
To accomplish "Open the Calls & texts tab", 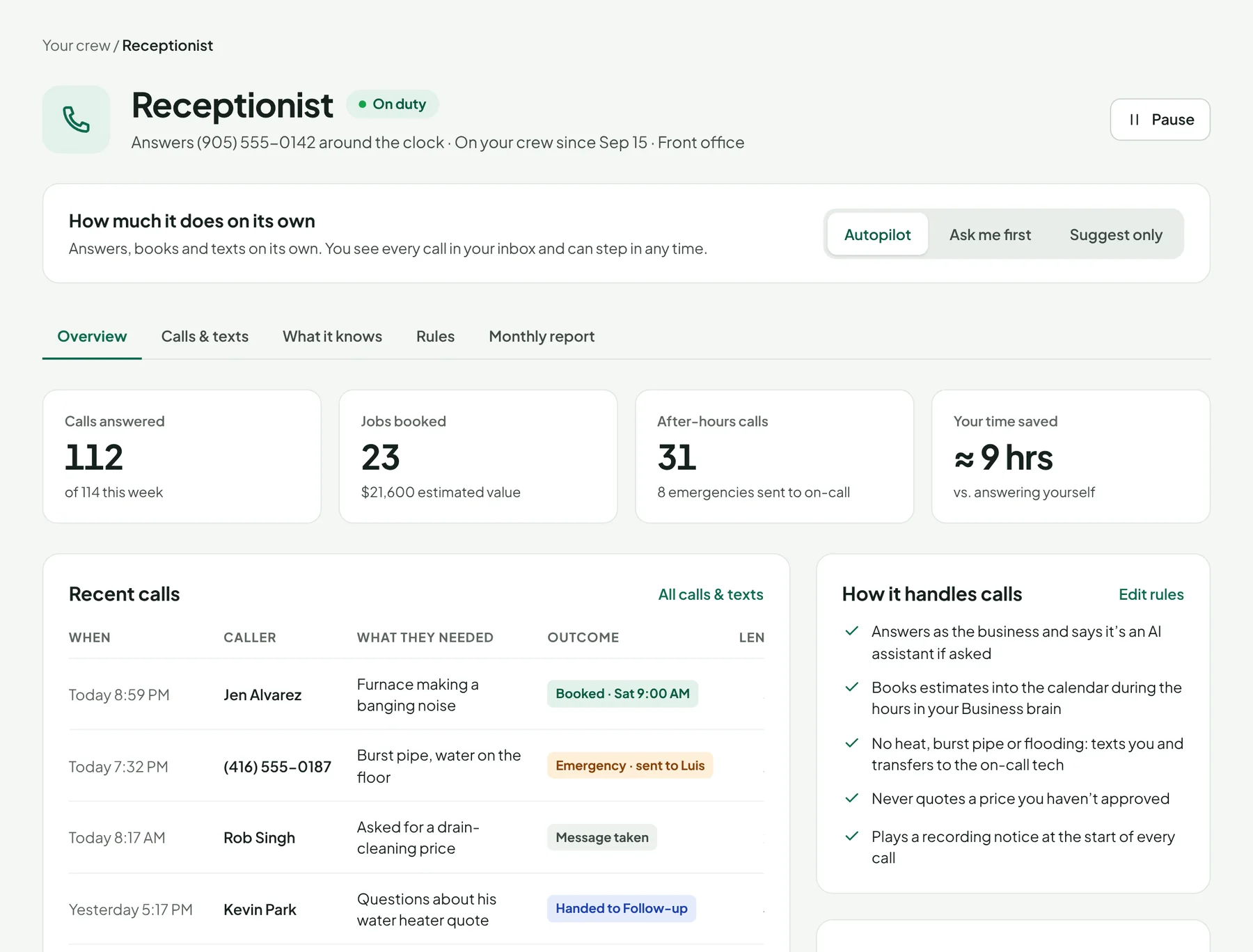I will click(x=205, y=336).
